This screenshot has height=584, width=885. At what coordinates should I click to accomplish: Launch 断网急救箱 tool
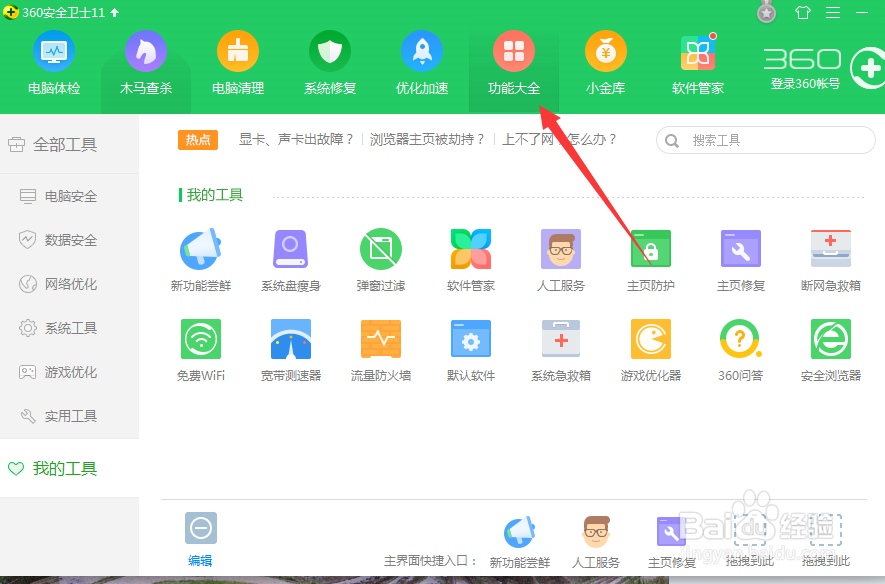click(831, 260)
